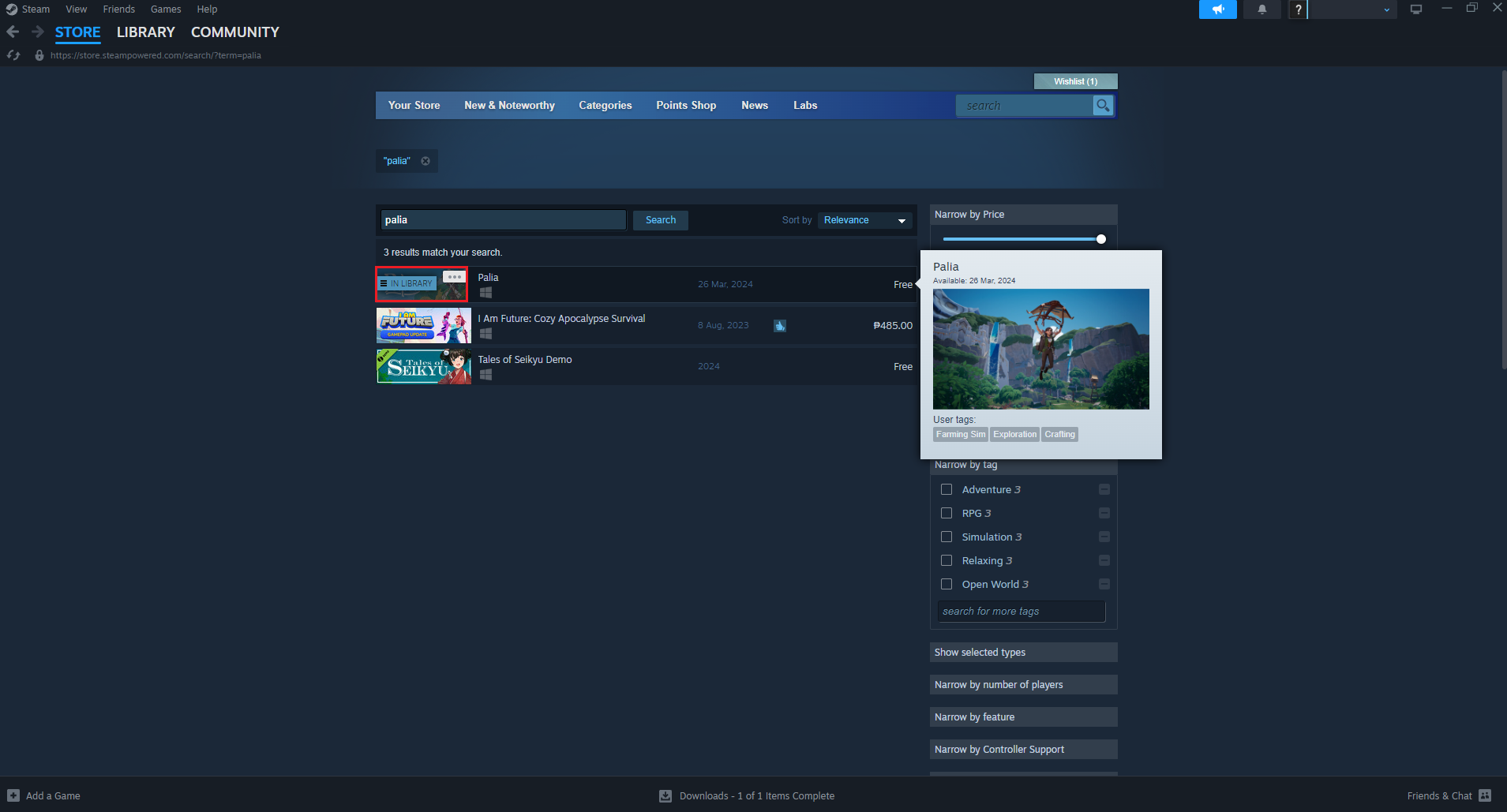Open New & Noteworthy link

(x=509, y=105)
